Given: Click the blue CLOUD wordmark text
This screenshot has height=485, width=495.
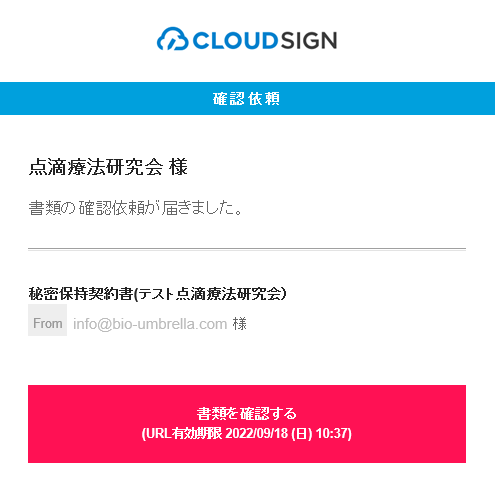Looking at the screenshot, I should [235, 40].
